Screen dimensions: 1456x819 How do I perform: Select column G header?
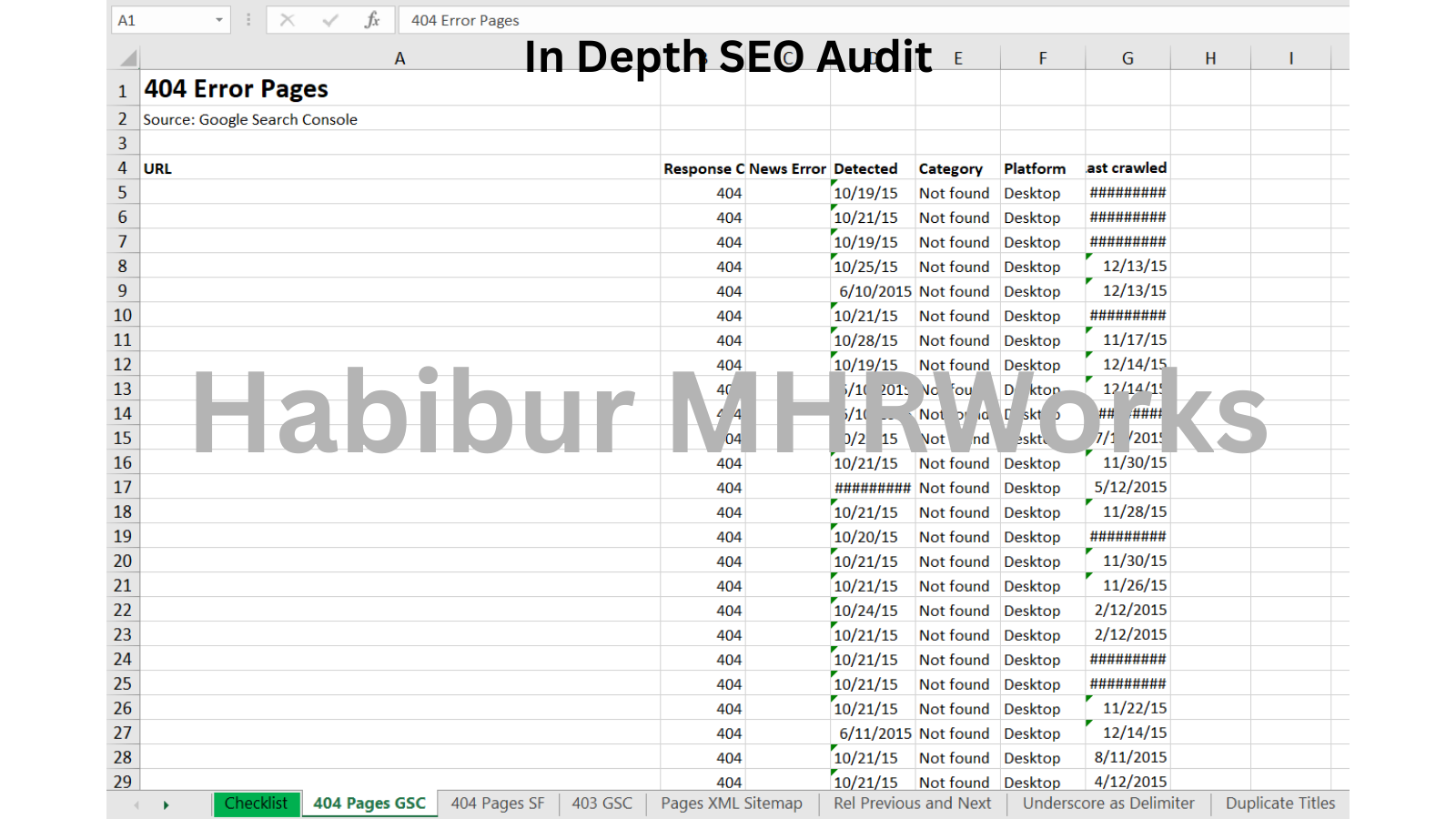point(1127,59)
